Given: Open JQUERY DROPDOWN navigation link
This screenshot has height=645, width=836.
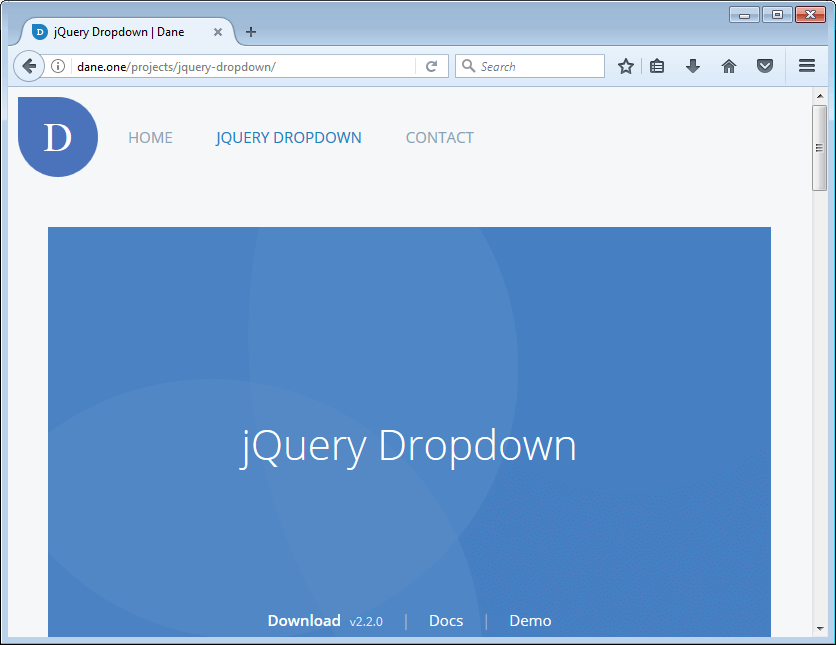Looking at the screenshot, I should pyautogui.click(x=289, y=138).
